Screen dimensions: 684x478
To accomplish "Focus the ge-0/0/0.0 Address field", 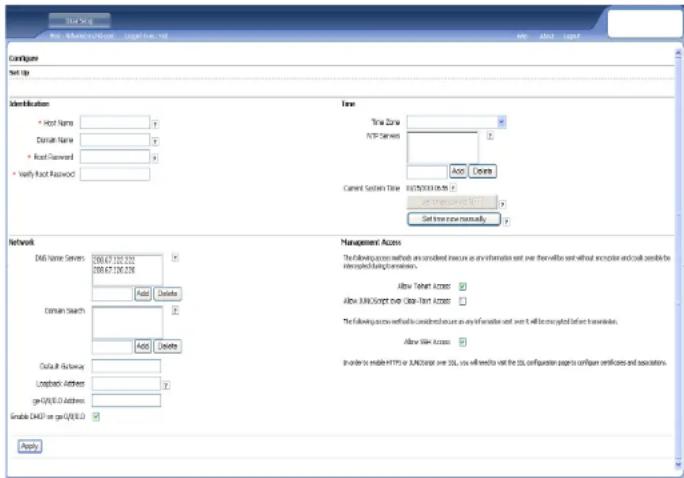I will click(127, 400).
